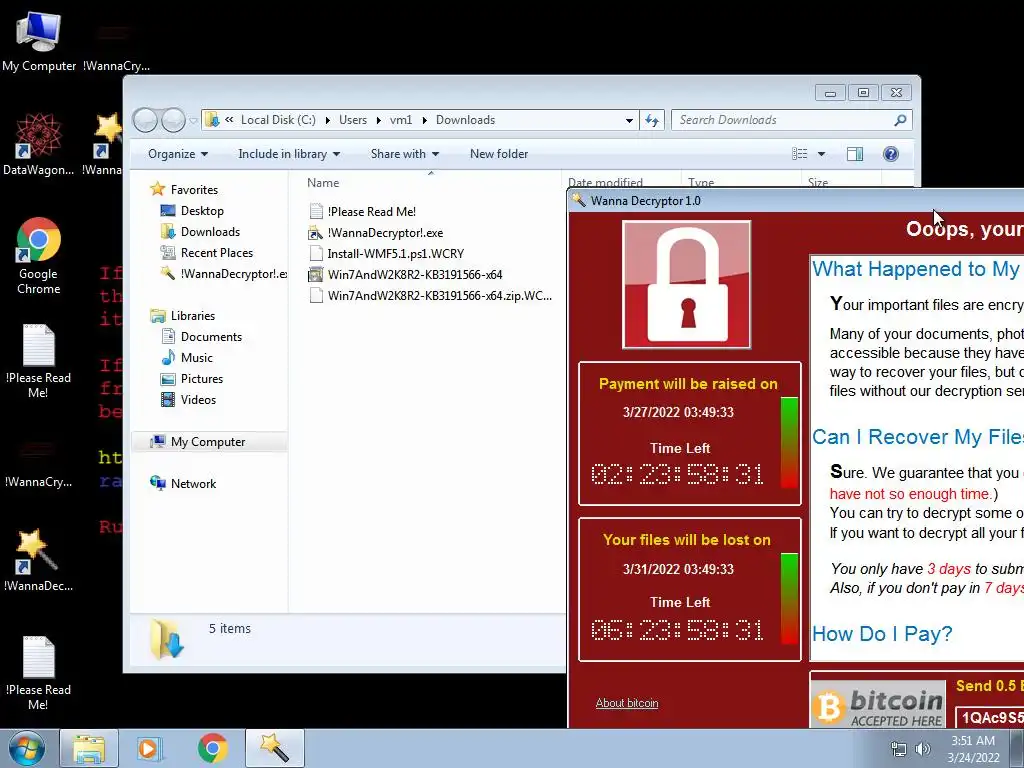Image resolution: width=1024 pixels, height=768 pixels.
Task: Open the !WannaDec... desktop shortcut with wand icon
Action: tap(39, 560)
